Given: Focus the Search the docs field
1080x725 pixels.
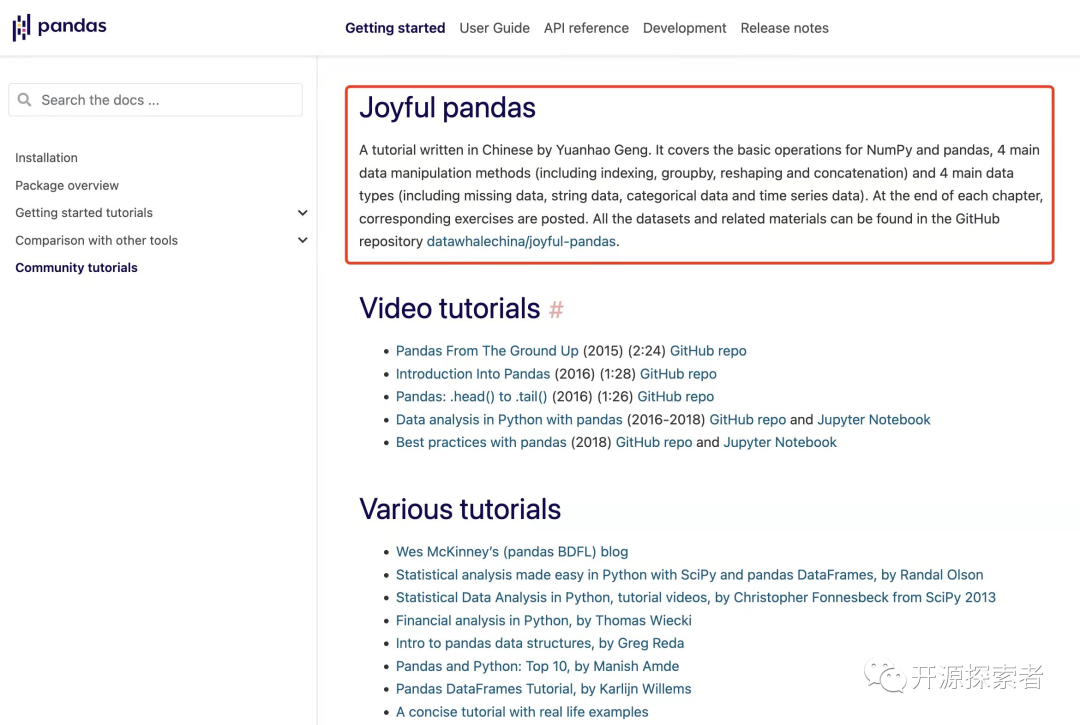Looking at the screenshot, I should tap(156, 100).
